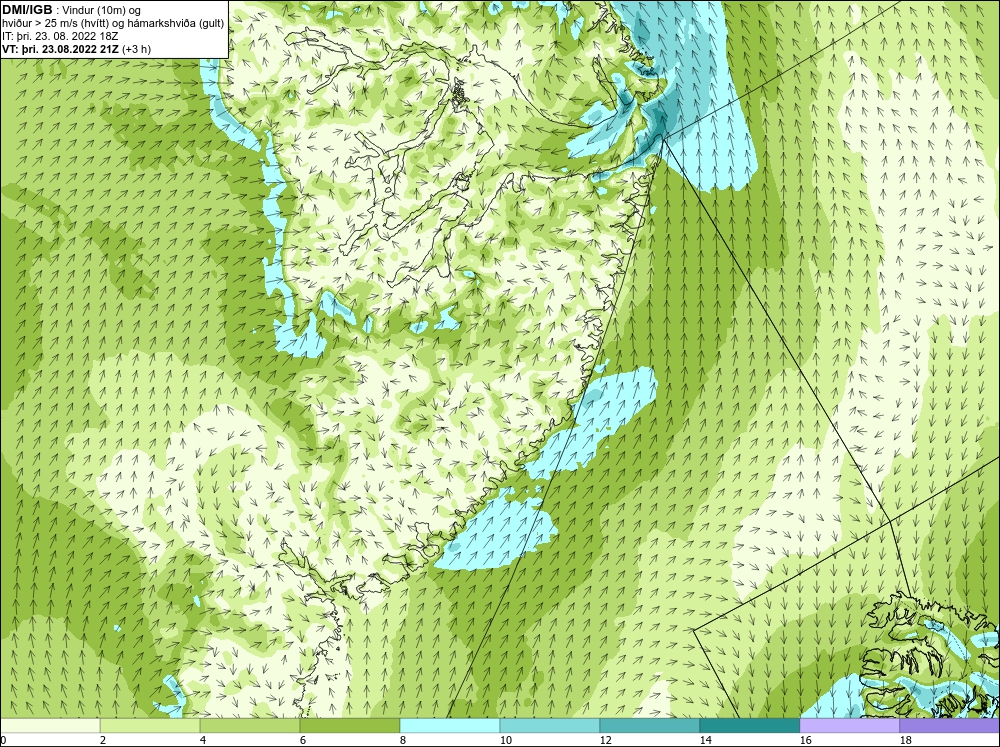Screen dimensions: 1000x747
Task: Click the 'hviður > 25 m/s' description line
Action: click(113, 24)
